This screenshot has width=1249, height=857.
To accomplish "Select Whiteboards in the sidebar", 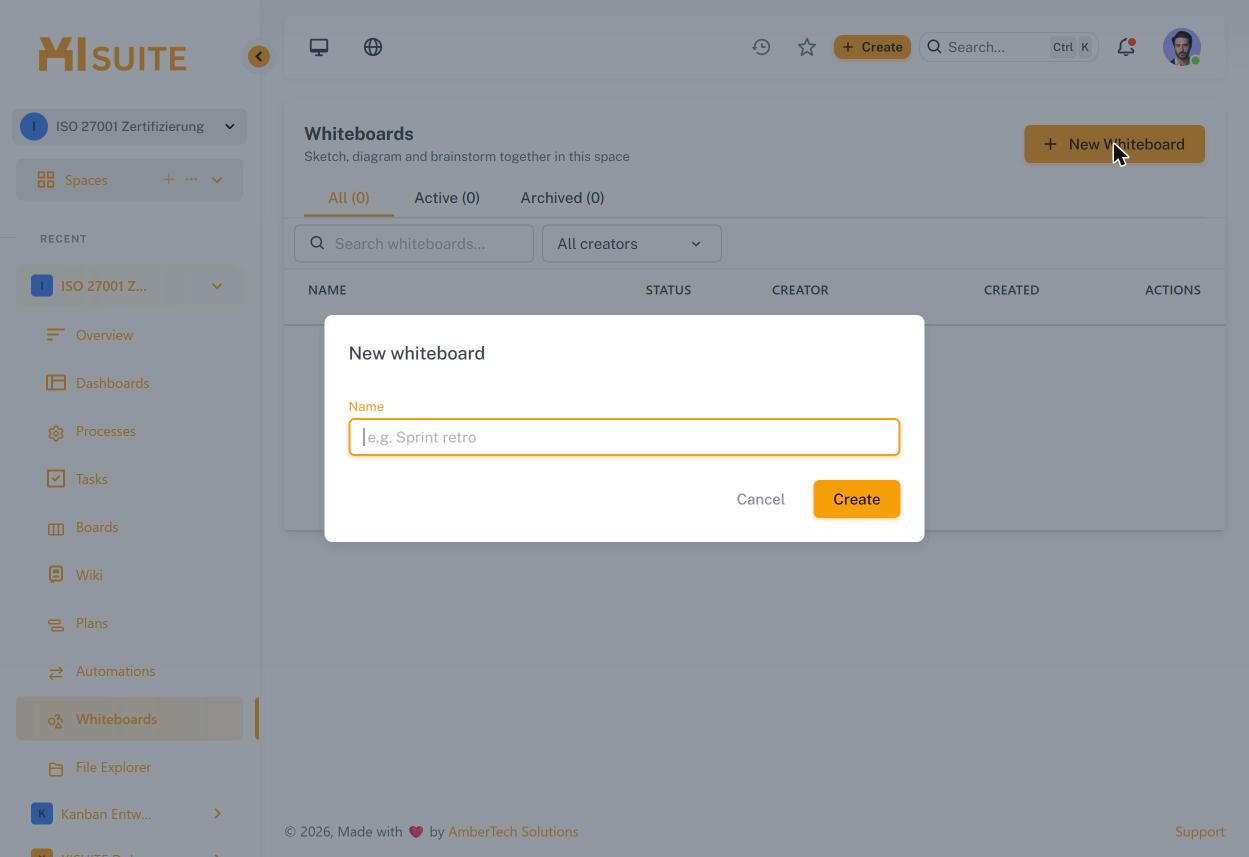I will click(130, 719).
